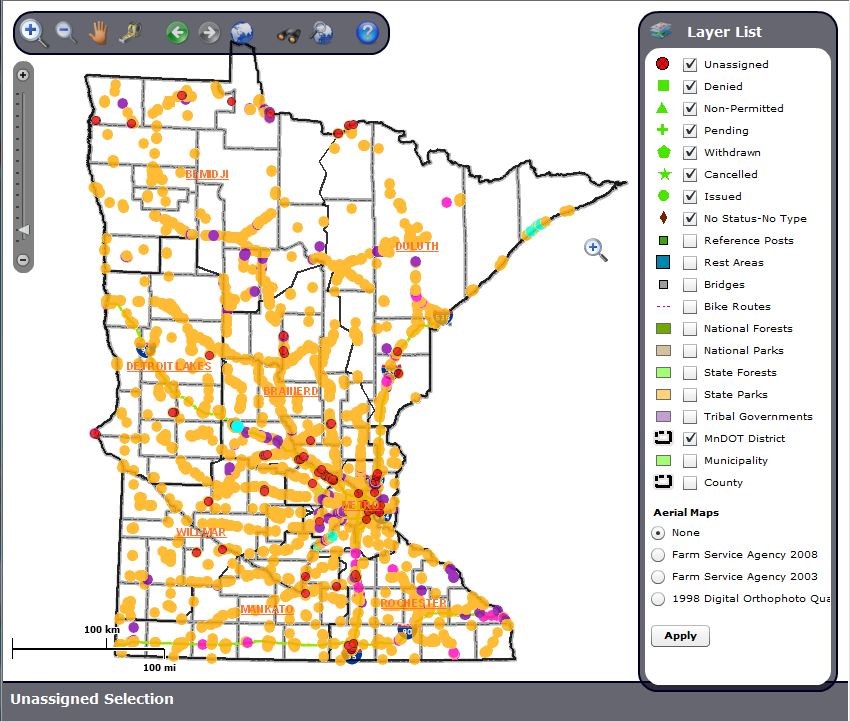This screenshot has width=850, height=721.
Task: Activate the Pan hand tool
Action: (x=97, y=32)
